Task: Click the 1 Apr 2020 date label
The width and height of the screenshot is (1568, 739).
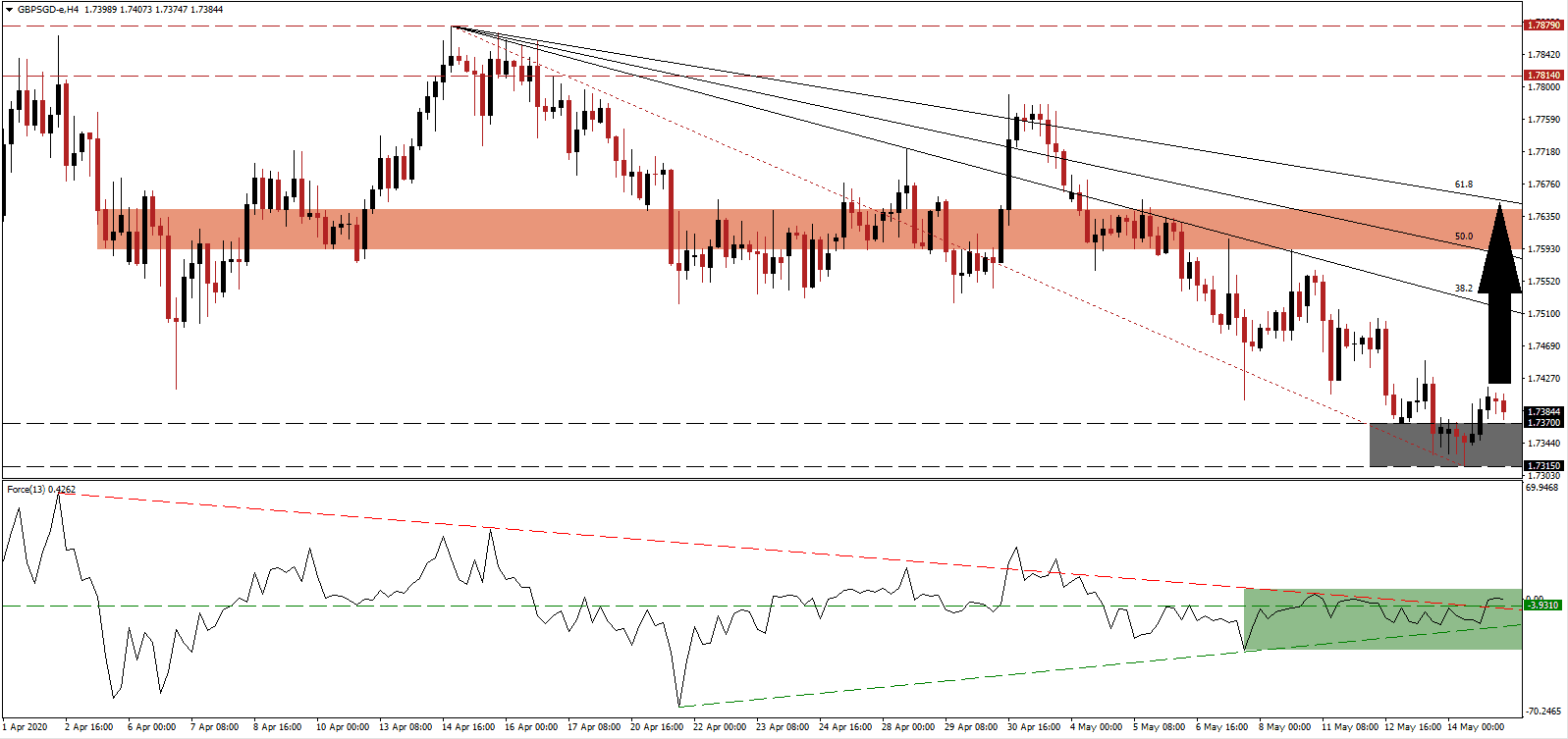Action: (x=26, y=727)
